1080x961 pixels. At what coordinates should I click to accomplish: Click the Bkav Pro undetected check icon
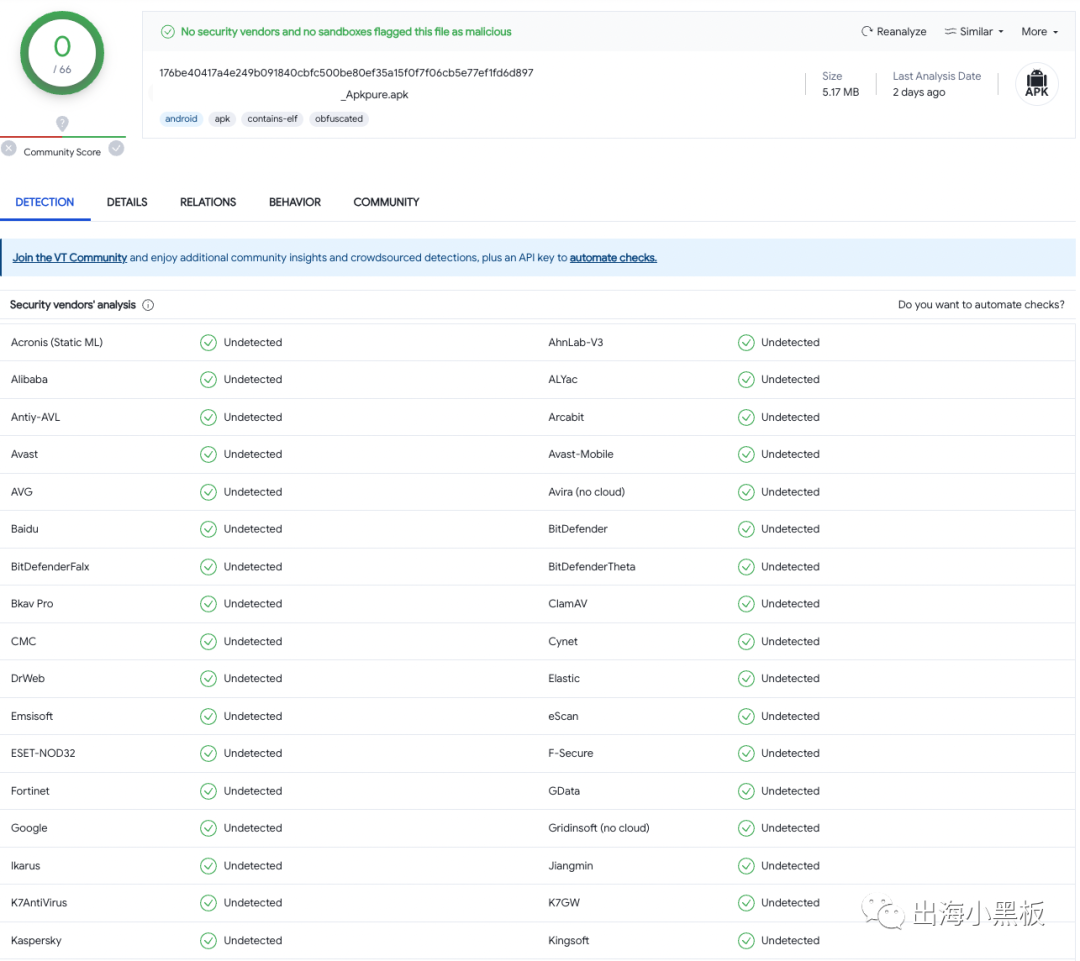[x=208, y=604]
